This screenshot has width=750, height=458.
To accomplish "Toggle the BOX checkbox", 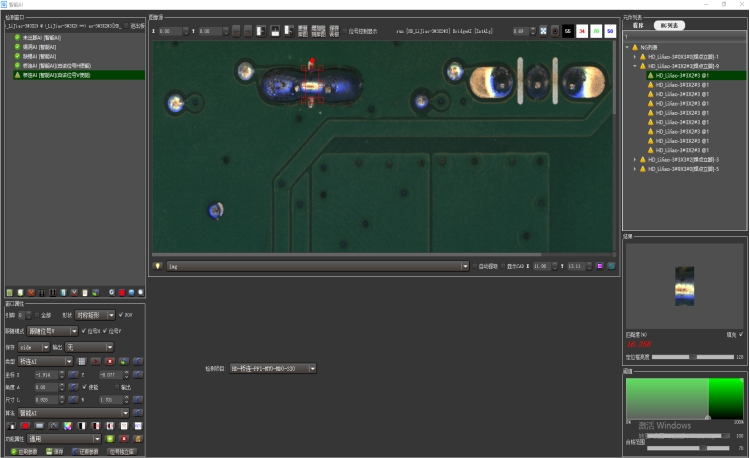I will [121, 314].
